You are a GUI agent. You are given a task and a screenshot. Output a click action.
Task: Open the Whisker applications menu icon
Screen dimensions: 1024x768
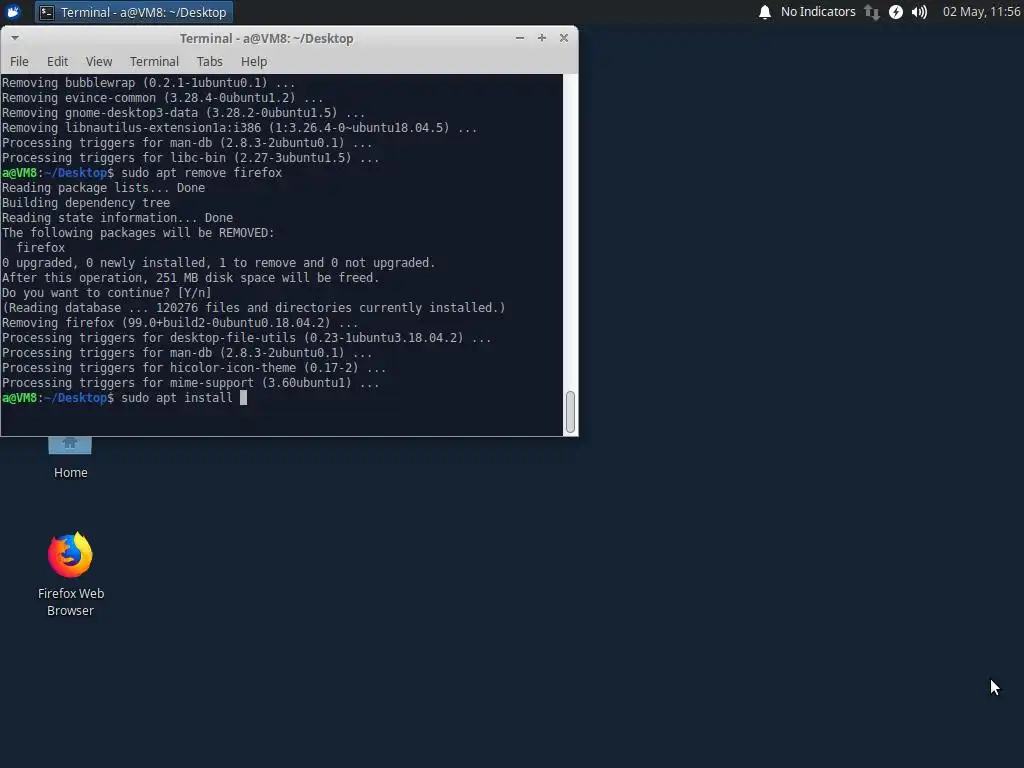12,12
